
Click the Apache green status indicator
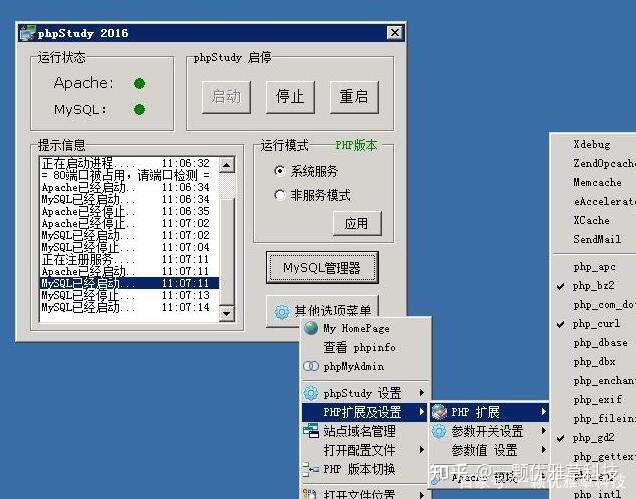(140, 84)
